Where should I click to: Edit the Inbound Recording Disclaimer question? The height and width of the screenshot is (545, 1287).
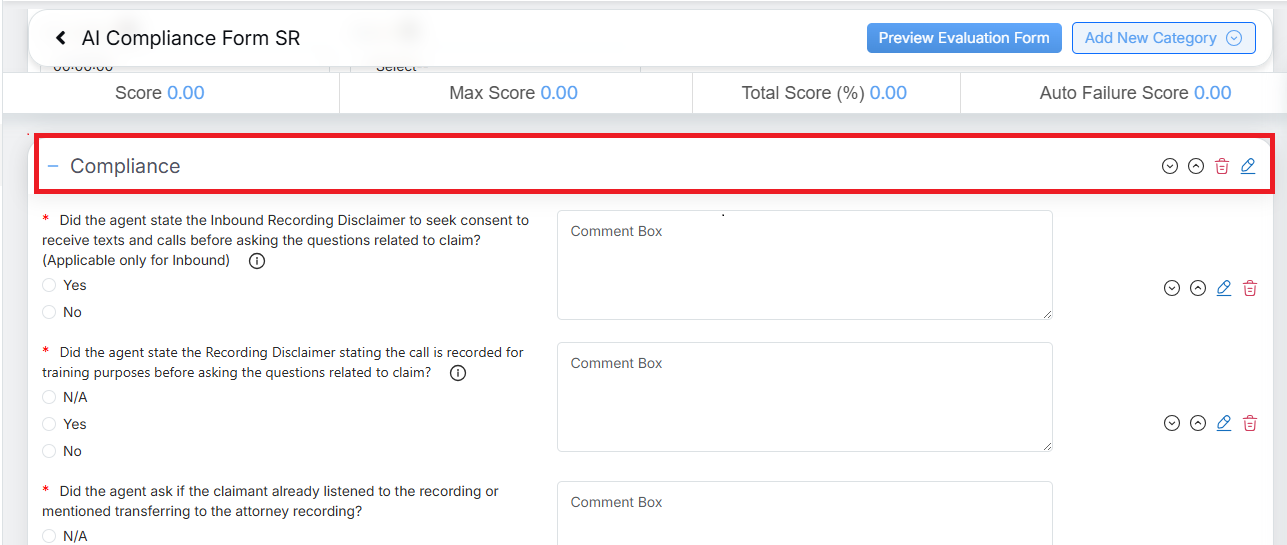point(1223,288)
